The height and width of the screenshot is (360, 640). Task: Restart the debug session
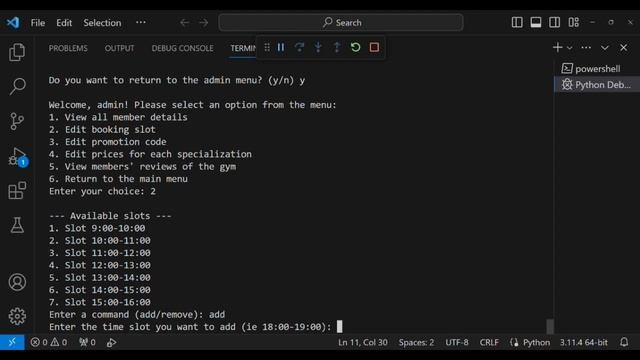click(356, 47)
